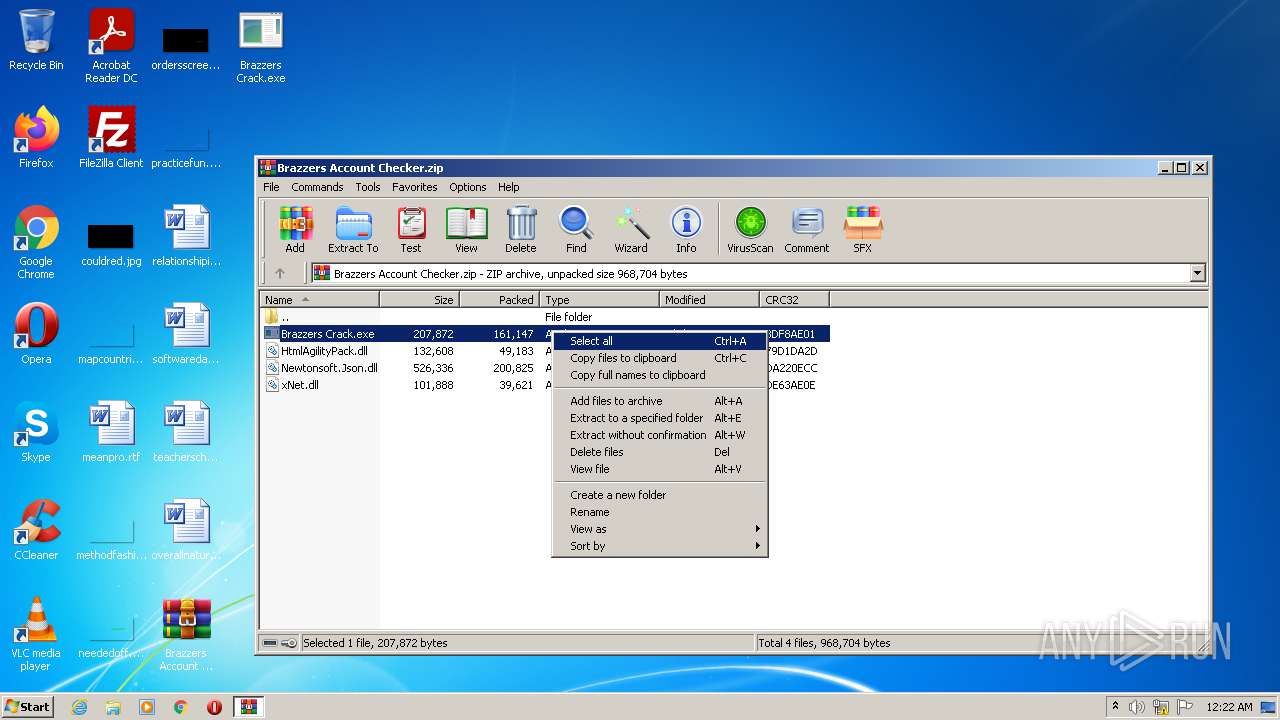Screen dimensions: 1280x720
Task: Open Acrobat Reader DC desktop icon
Action: point(111,46)
